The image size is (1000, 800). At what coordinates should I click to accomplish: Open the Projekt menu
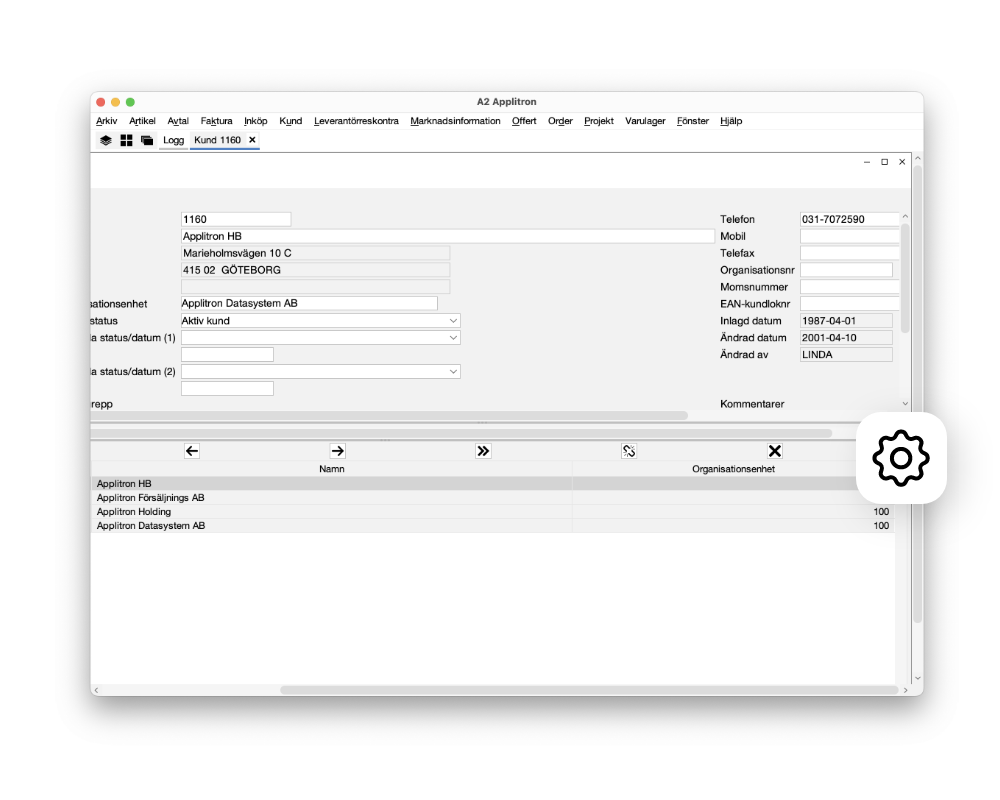pyautogui.click(x=599, y=121)
